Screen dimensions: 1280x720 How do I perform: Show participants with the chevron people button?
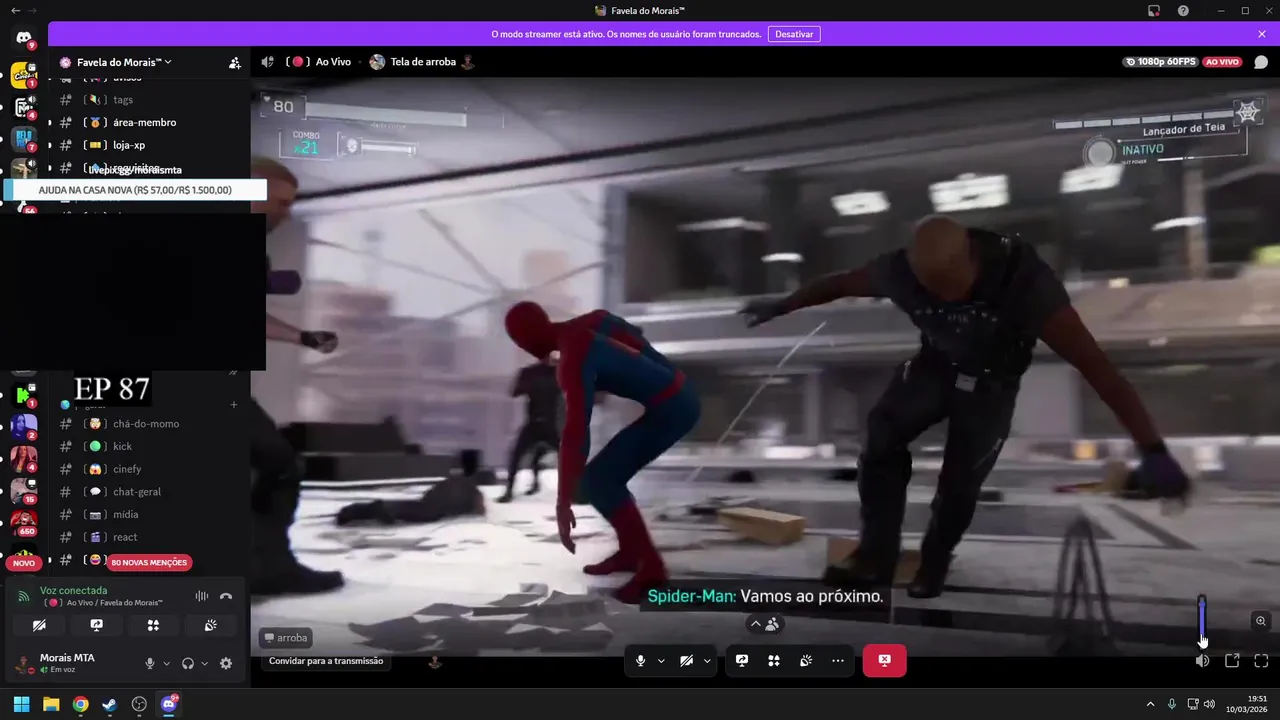765,624
